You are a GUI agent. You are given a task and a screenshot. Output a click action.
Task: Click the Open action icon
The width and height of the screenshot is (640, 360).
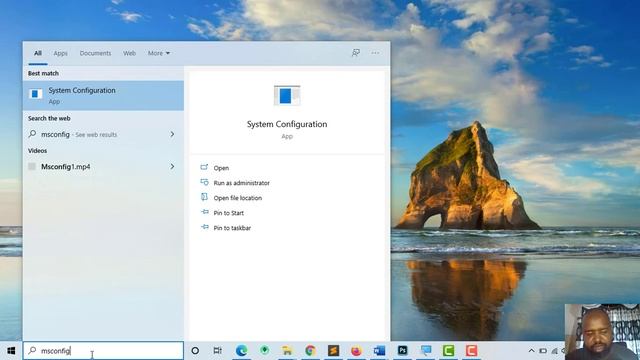coord(204,167)
